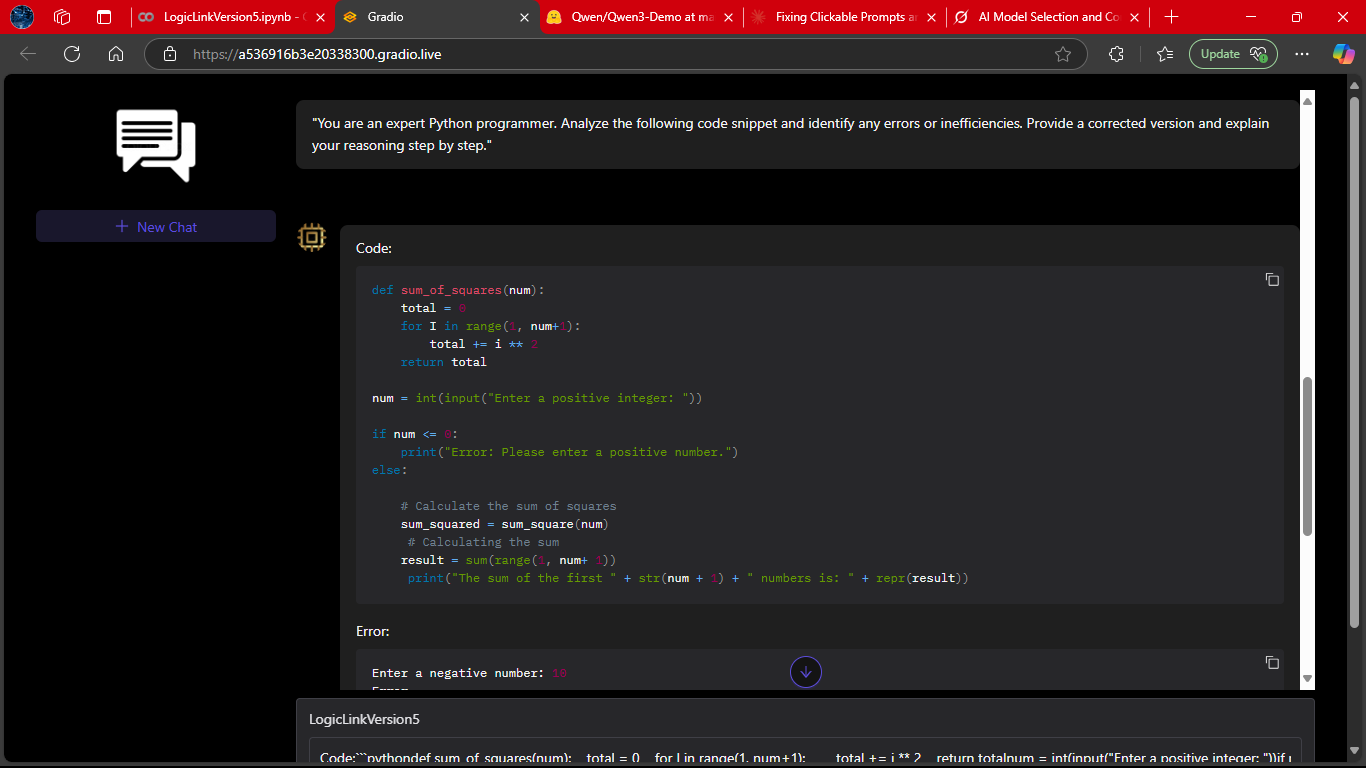Close the Gradio tab

click(524, 17)
